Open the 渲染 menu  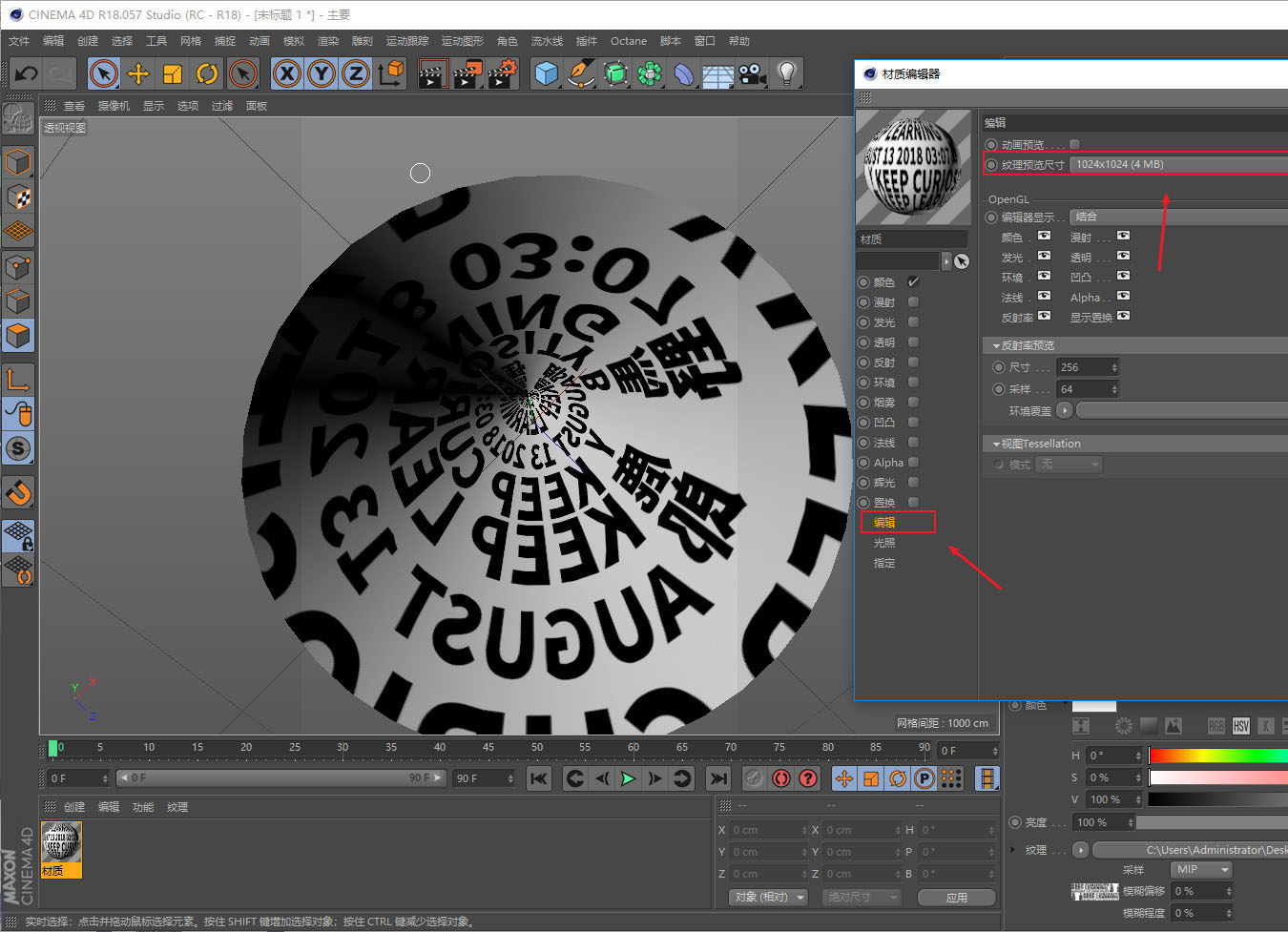tap(327, 41)
